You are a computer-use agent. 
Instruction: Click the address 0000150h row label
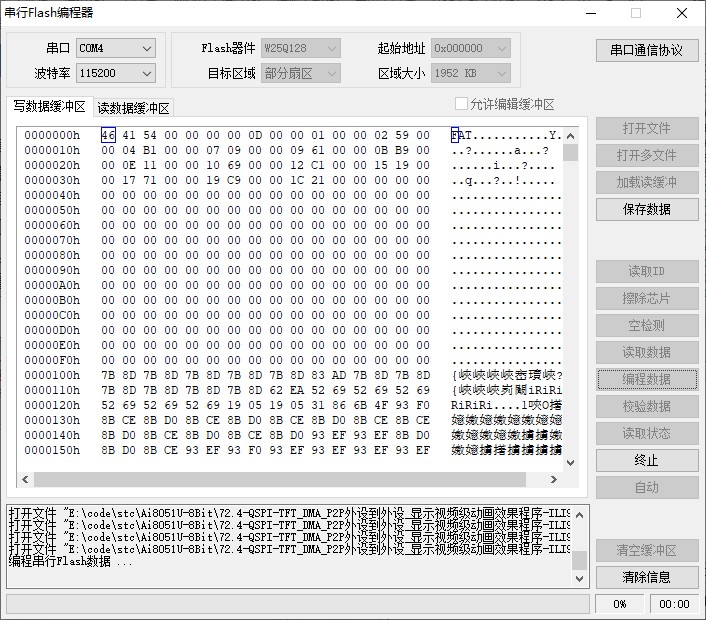52,450
